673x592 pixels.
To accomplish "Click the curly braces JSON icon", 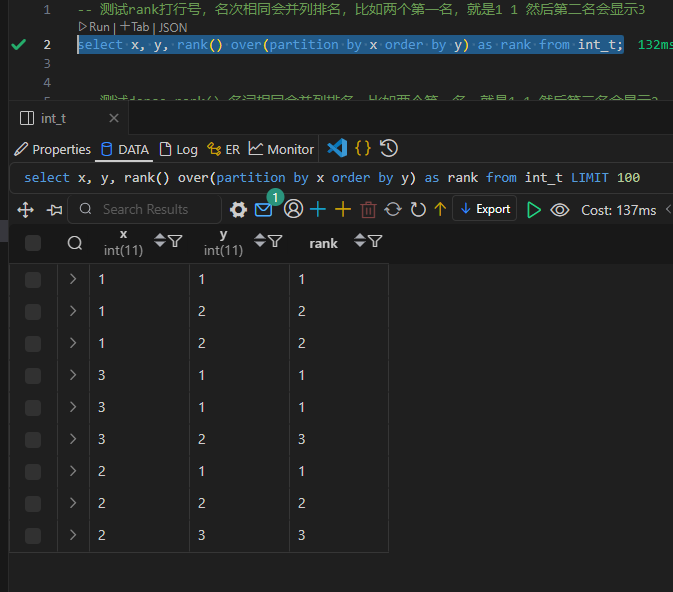I will (363, 149).
